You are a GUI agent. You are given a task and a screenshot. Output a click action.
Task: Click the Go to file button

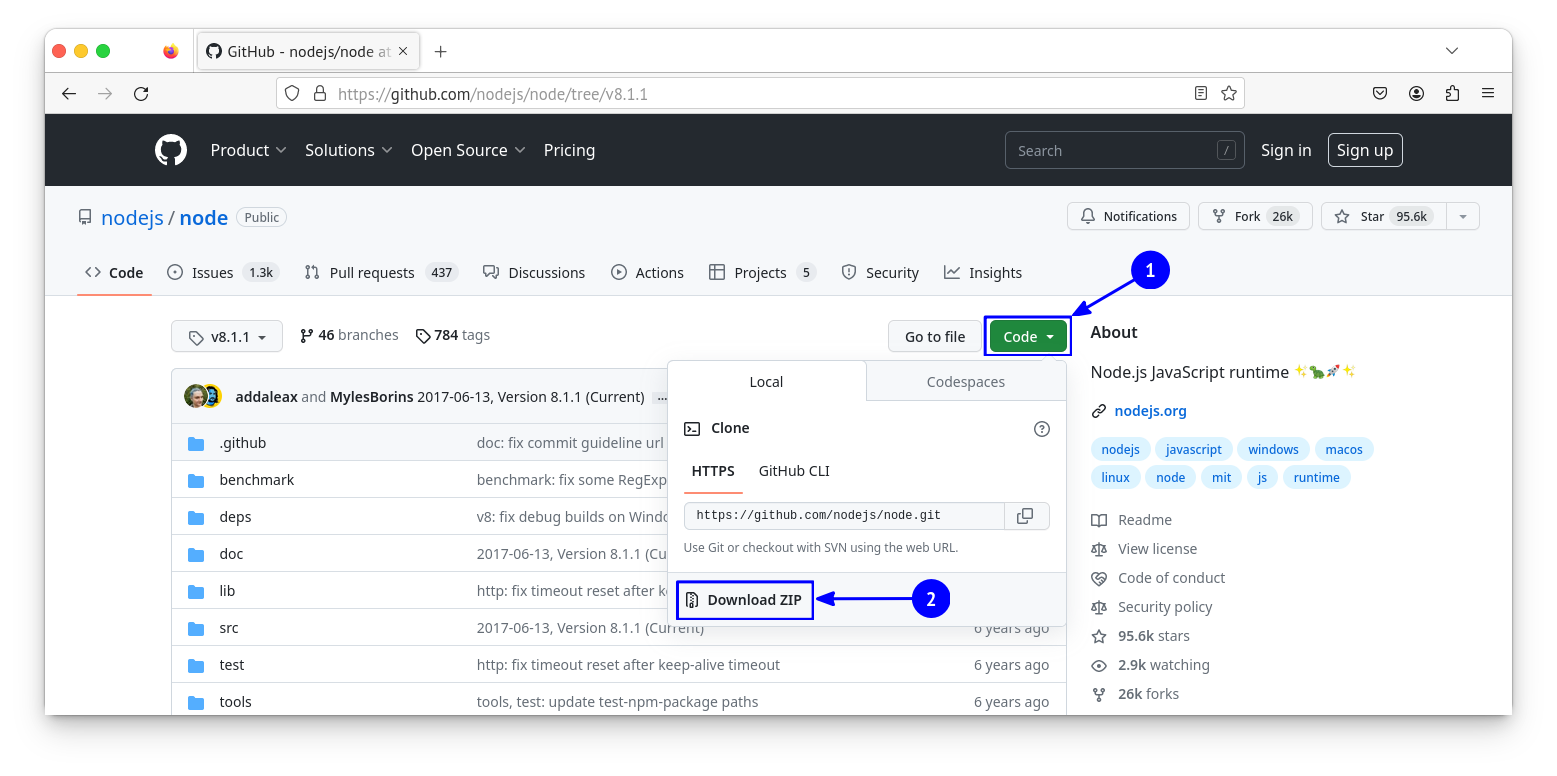[935, 337]
